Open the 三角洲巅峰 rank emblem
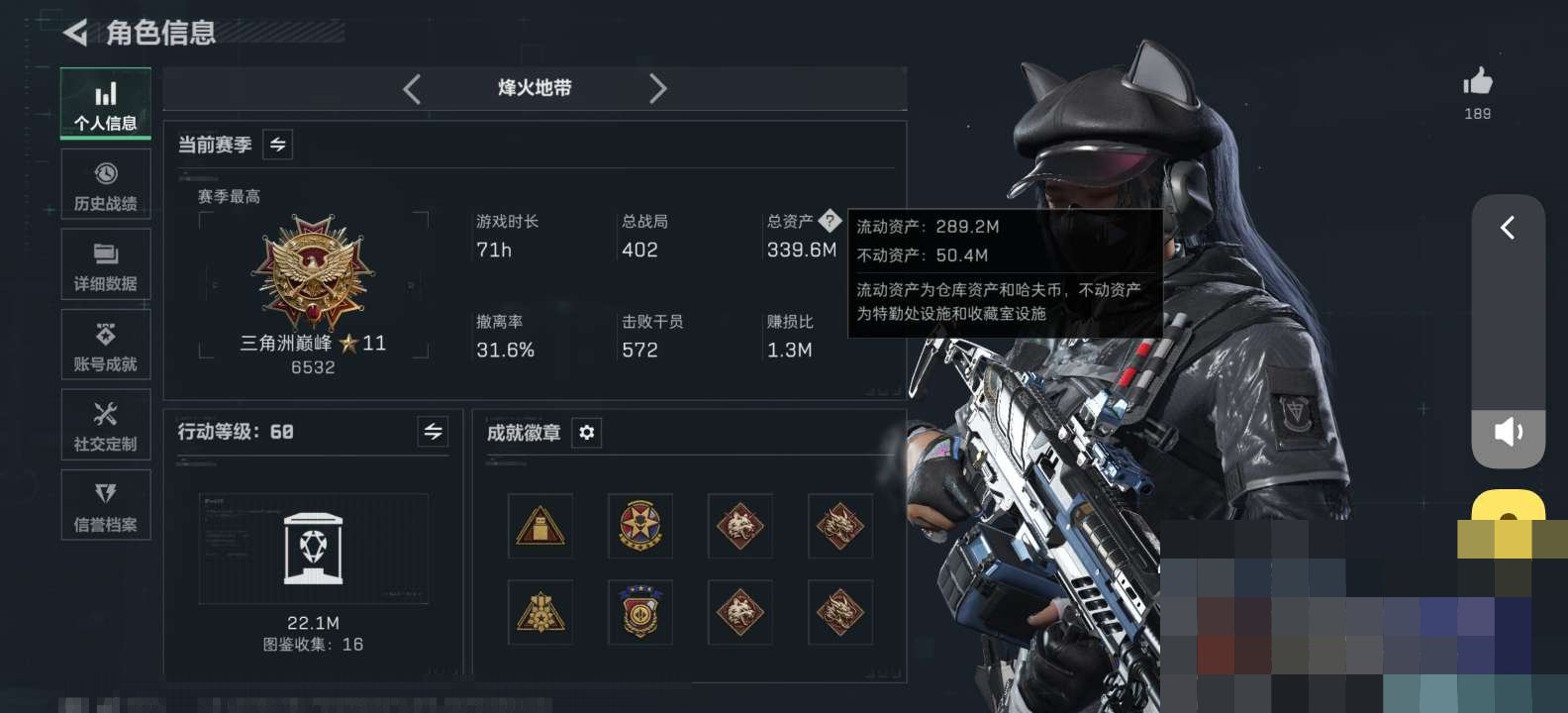Viewport: 1568px width, 713px height. 313,271
